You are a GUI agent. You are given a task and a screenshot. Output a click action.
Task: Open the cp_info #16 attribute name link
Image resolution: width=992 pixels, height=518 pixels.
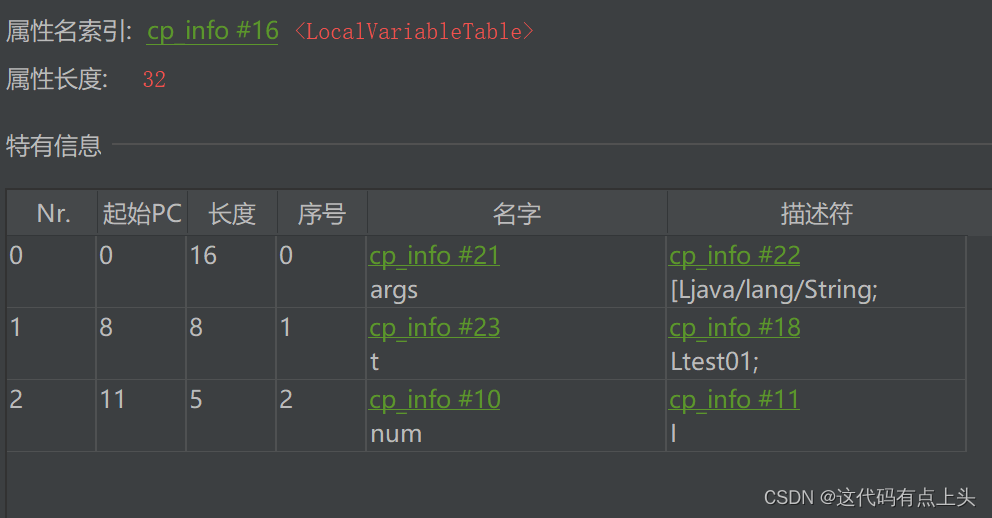[212, 31]
